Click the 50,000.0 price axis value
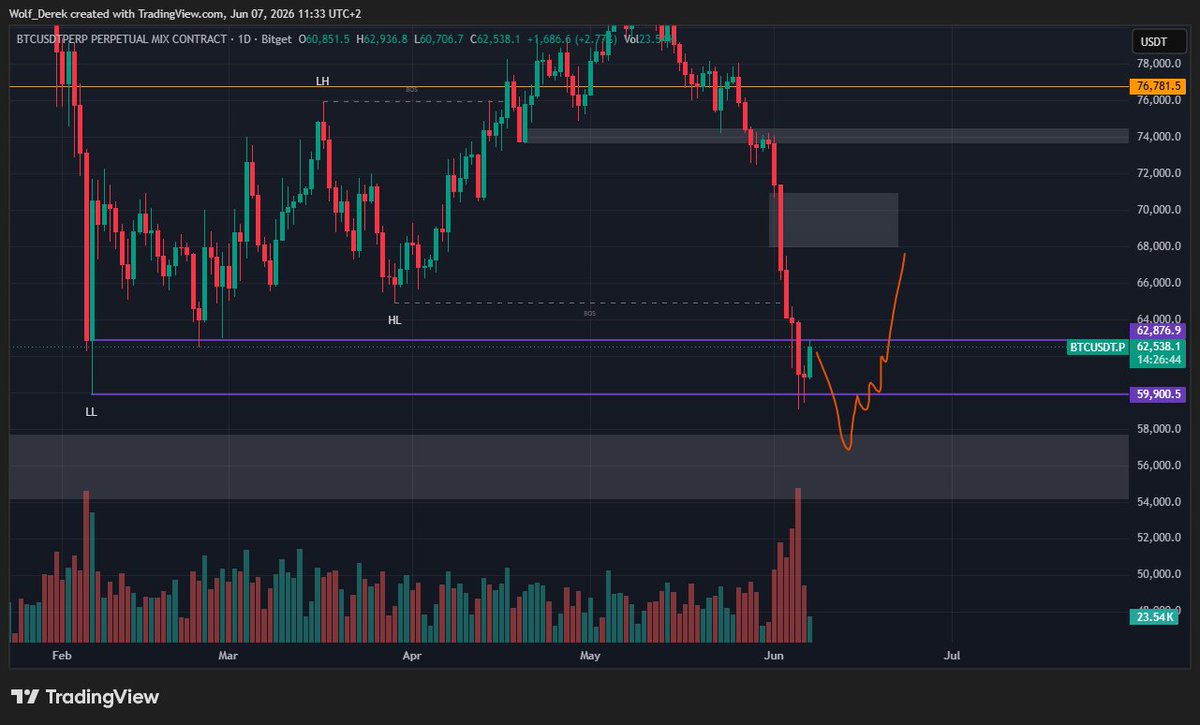Viewport: 1200px width, 725px height. (1160, 575)
